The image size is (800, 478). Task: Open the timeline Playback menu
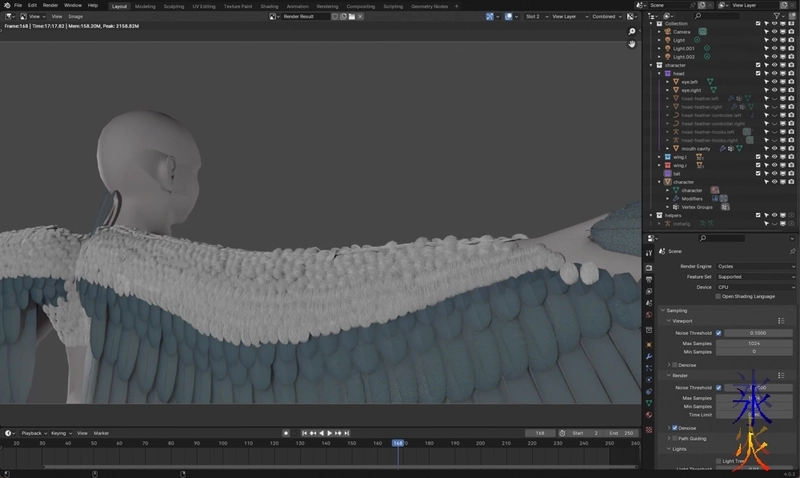coord(32,433)
